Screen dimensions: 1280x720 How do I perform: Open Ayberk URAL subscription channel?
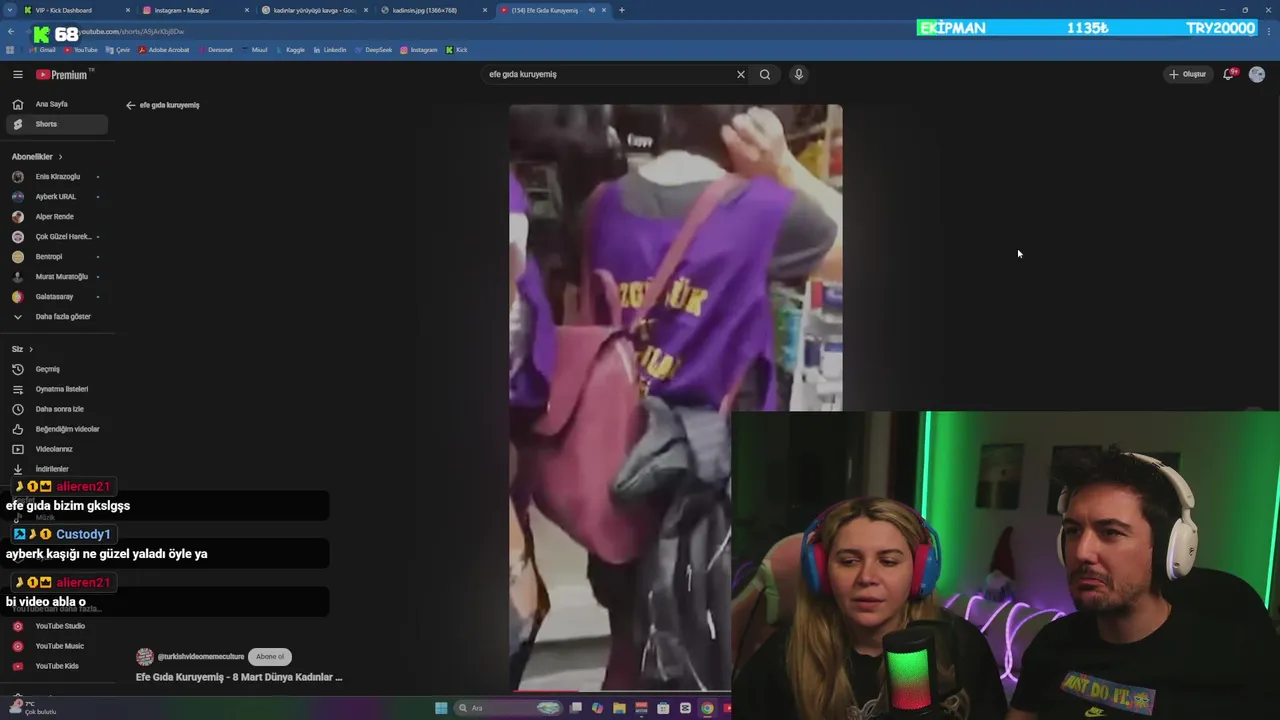pos(56,197)
